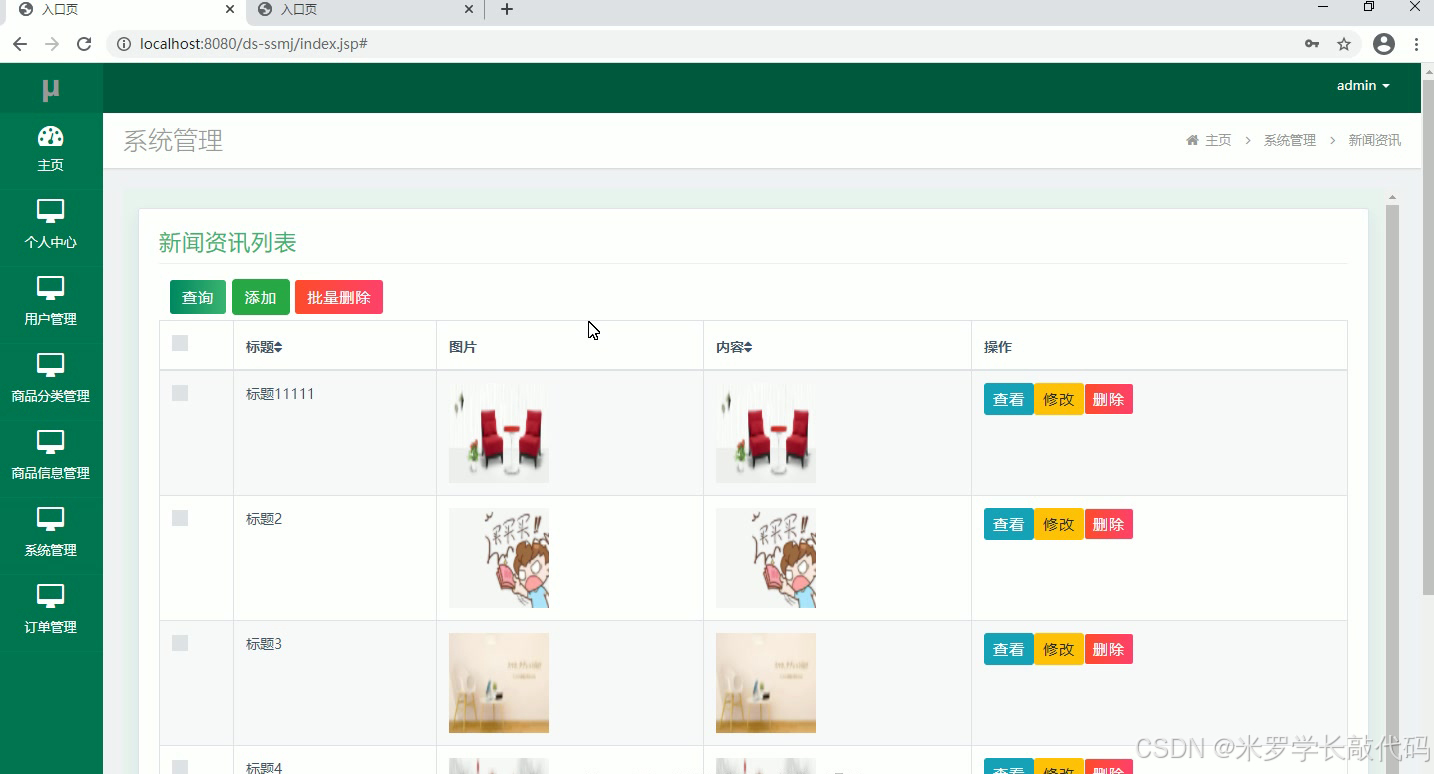Viewport: 1434px width, 774px height.
Task: Edit 标题3 with 修改 button
Action: (x=1059, y=649)
